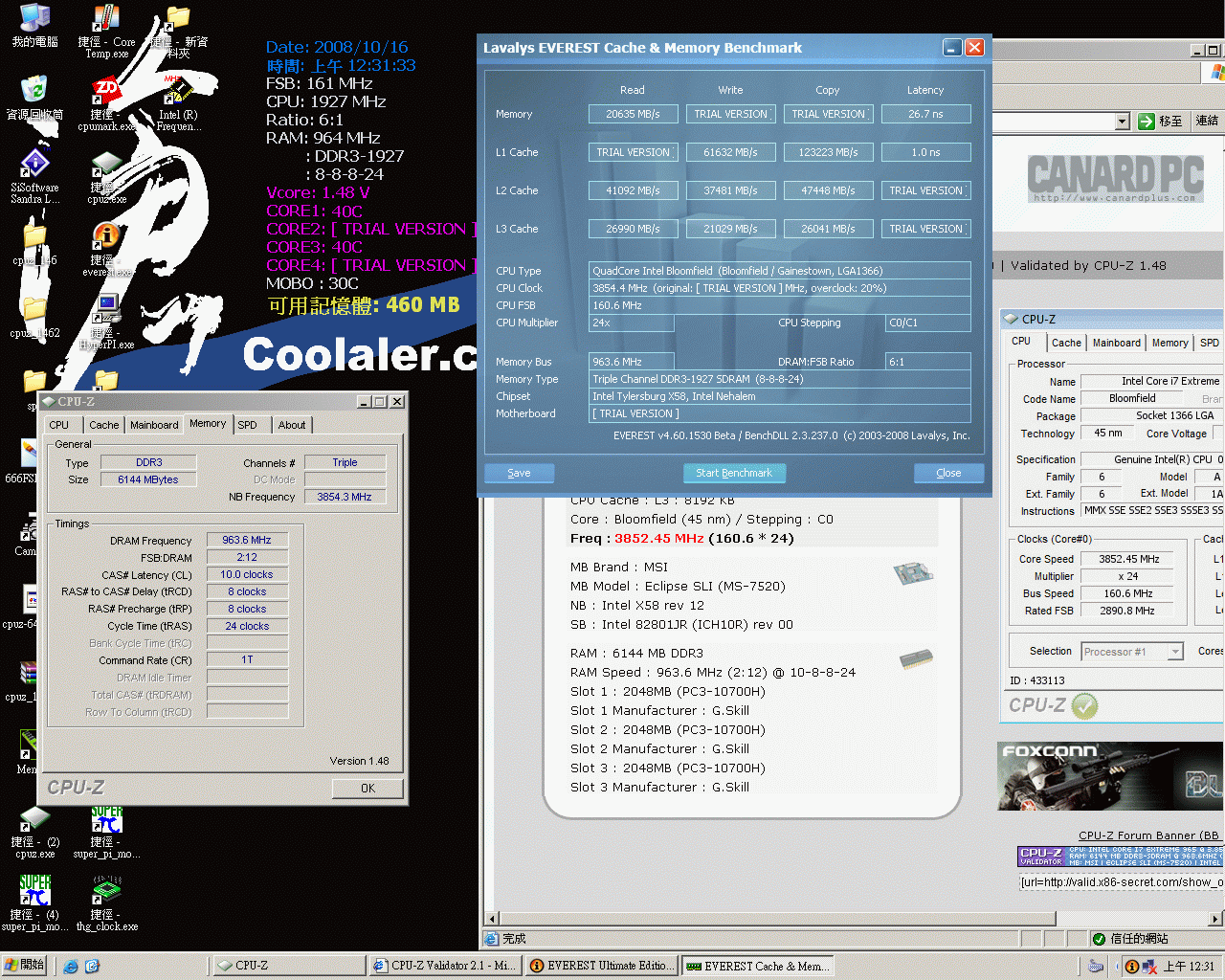1225x980 pixels.
Task: Launch the (4) super_pi_mo shortcut icon
Action: pos(34,890)
